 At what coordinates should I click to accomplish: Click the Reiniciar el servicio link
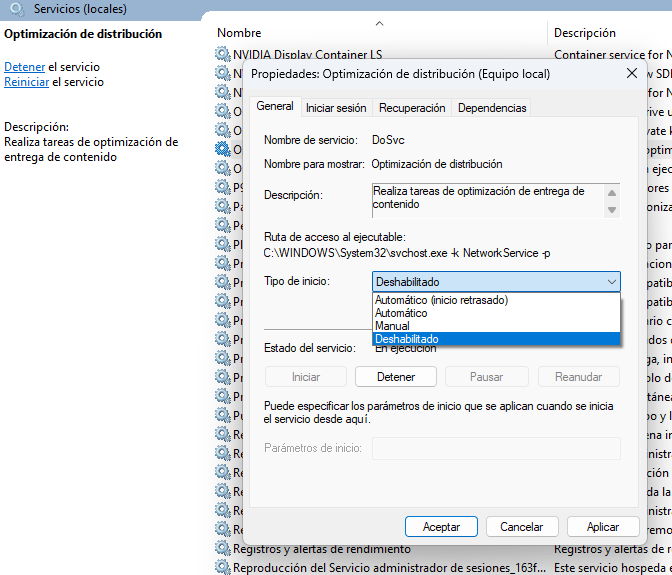click(26, 82)
